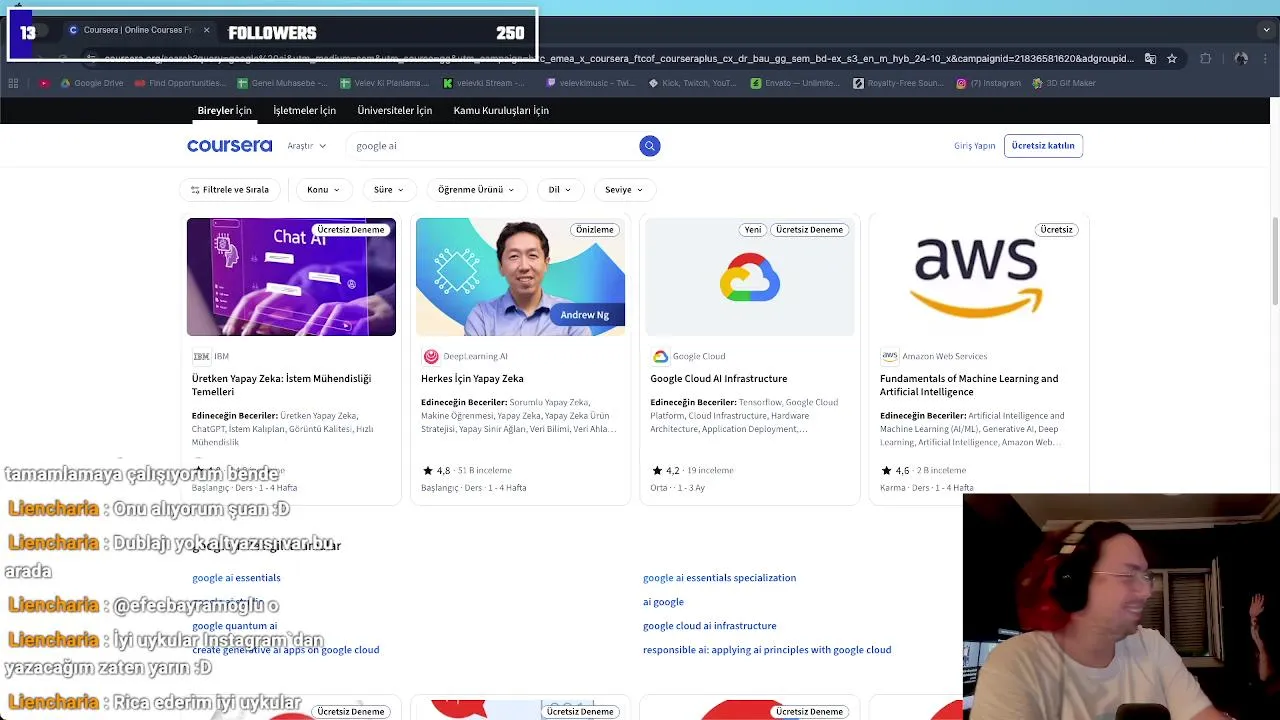
Task: Click 'create generative ai apps on google cloud'
Action: pos(285,650)
